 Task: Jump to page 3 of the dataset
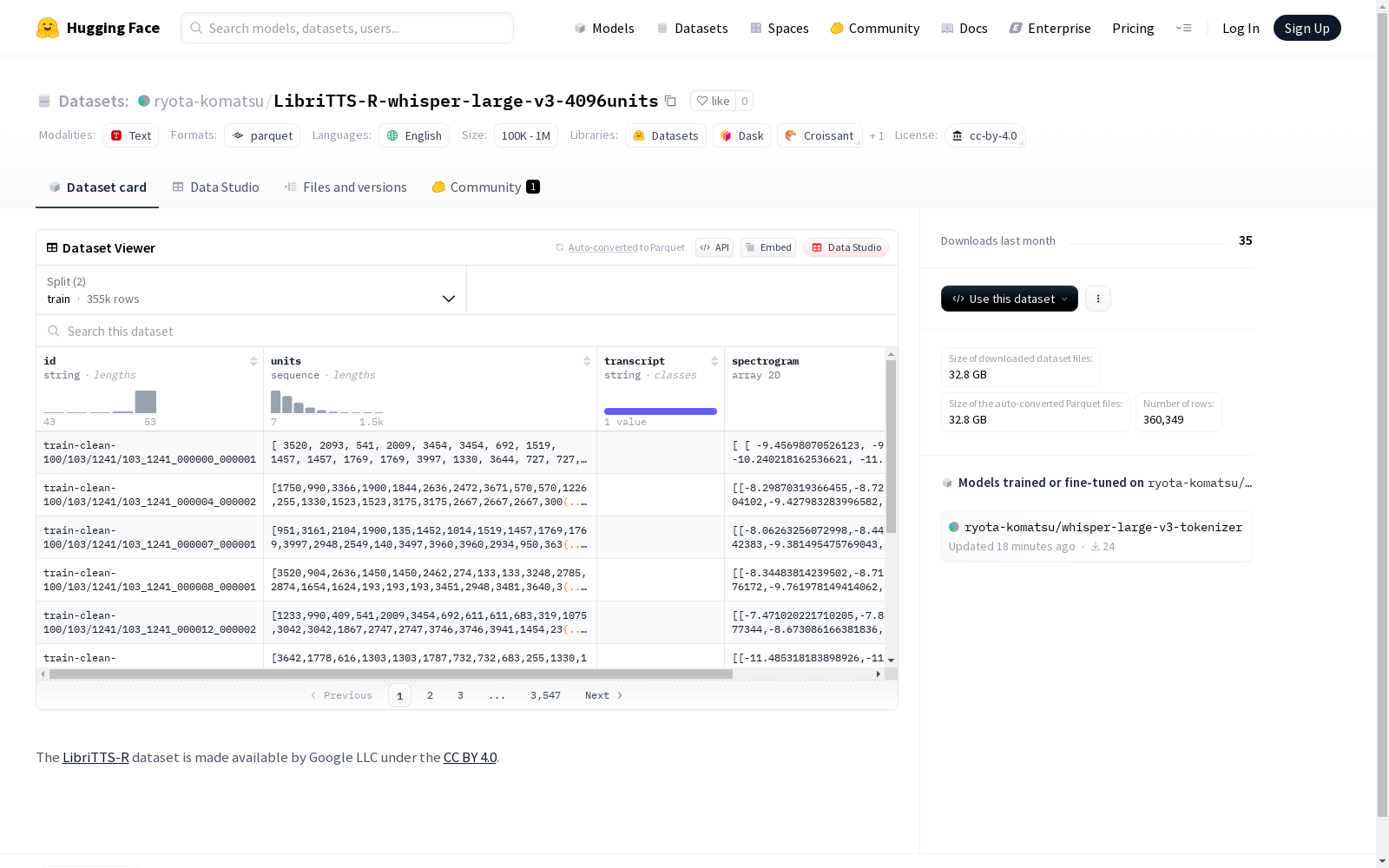click(x=460, y=695)
